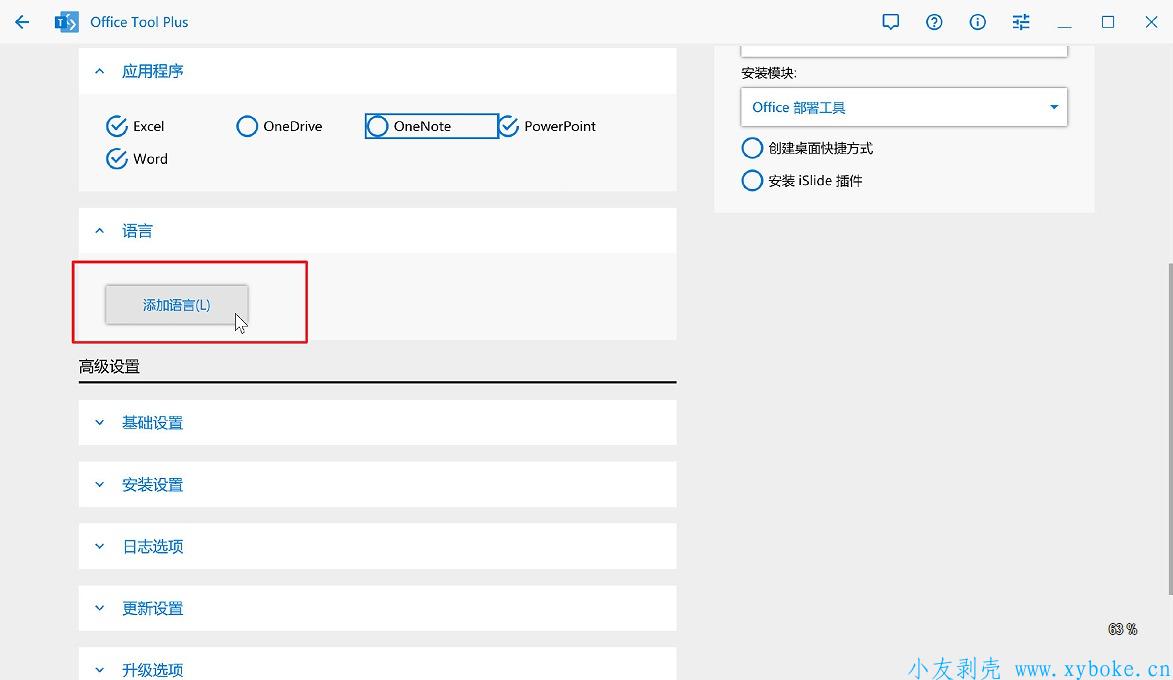Click the Office Tool Plus logo icon
Screen dimensions: 1173x680
(66, 22)
